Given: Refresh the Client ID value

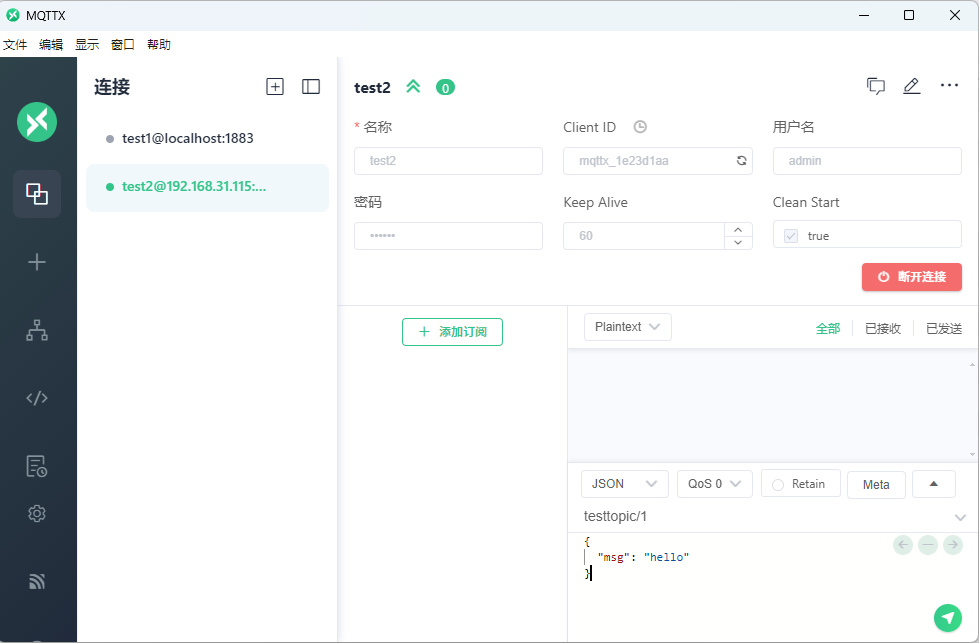Looking at the screenshot, I should (x=741, y=161).
